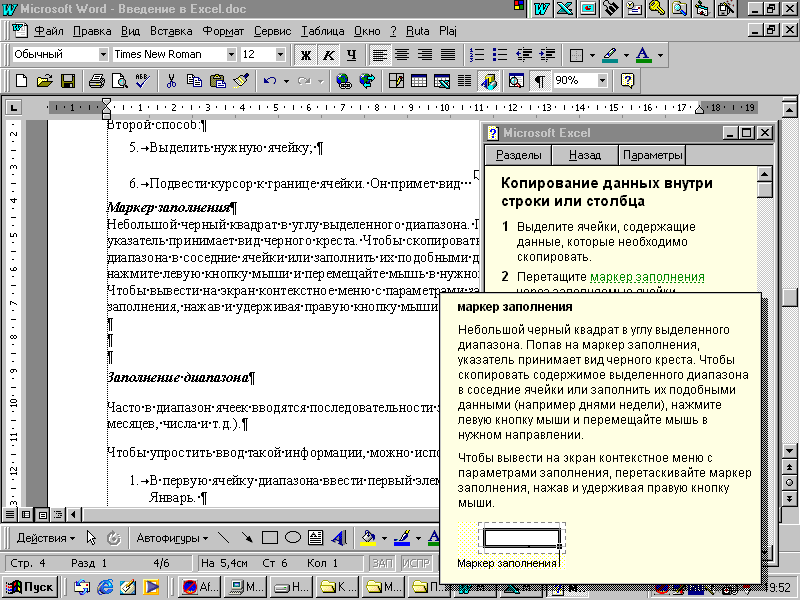Viewport: 800px width, 600px height.
Task: Open the Файл menu
Action: click(x=48, y=31)
